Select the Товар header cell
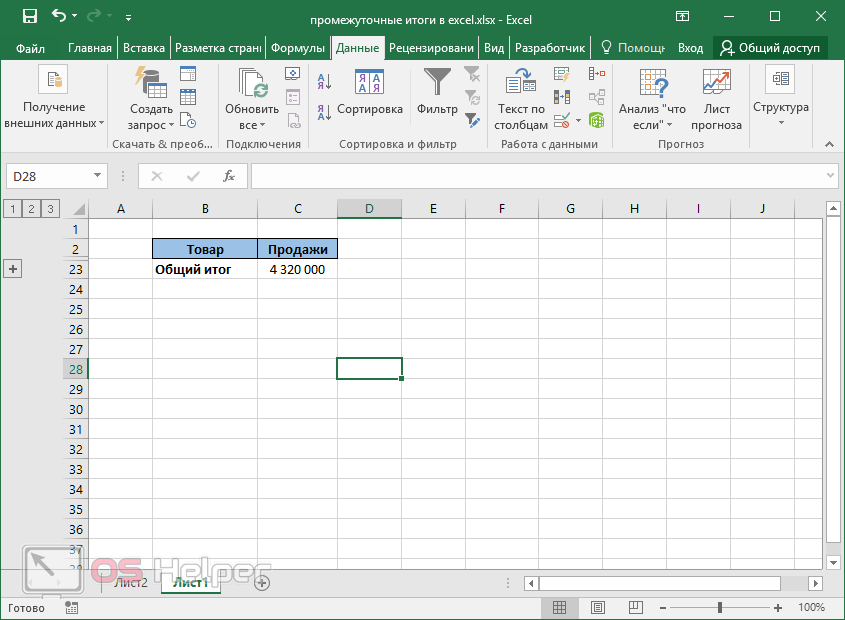This screenshot has width=845, height=620. pos(205,249)
